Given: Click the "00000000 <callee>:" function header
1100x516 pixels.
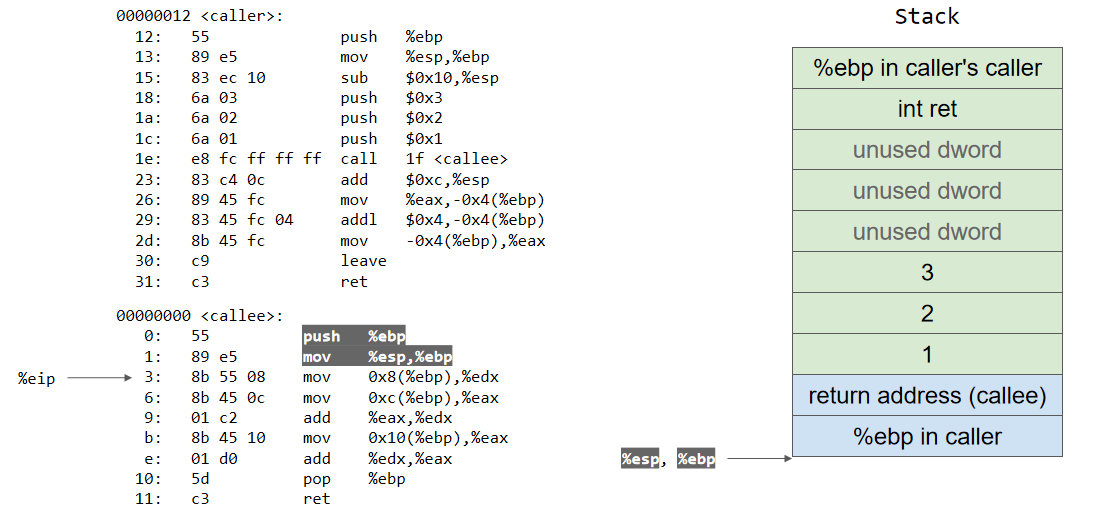Looking at the screenshot, I should pos(199,316).
